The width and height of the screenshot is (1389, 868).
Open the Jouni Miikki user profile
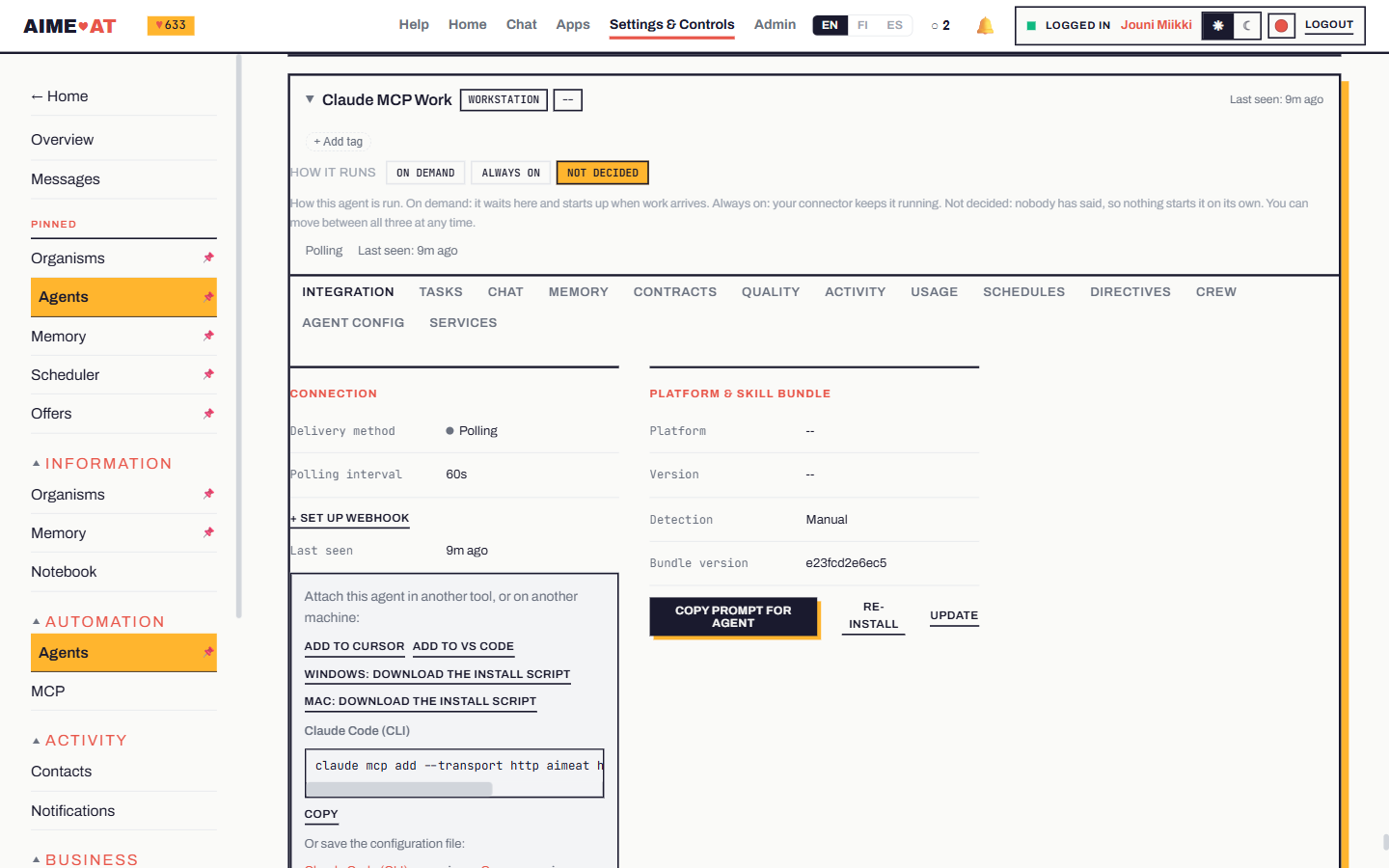click(1157, 25)
